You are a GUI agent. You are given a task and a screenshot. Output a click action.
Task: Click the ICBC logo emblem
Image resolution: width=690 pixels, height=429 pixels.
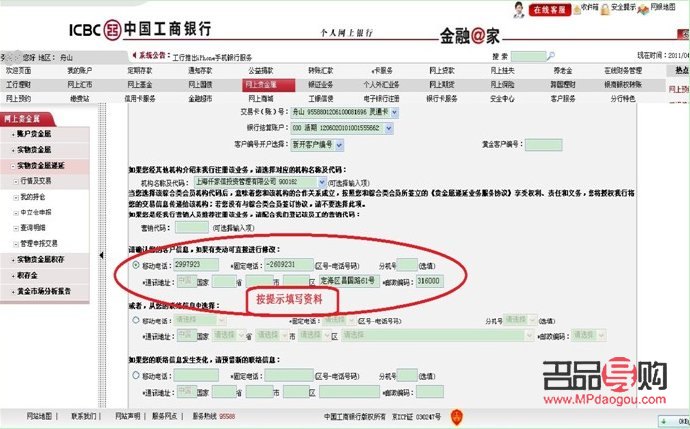click(112, 30)
